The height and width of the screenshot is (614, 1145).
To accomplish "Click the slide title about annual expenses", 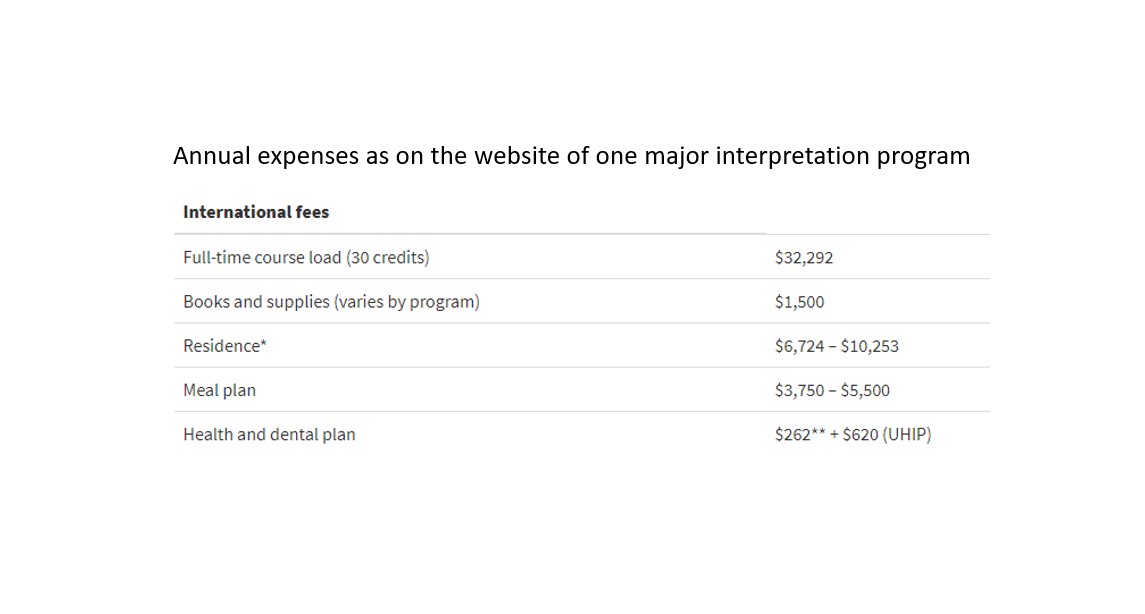I will click(571, 156).
